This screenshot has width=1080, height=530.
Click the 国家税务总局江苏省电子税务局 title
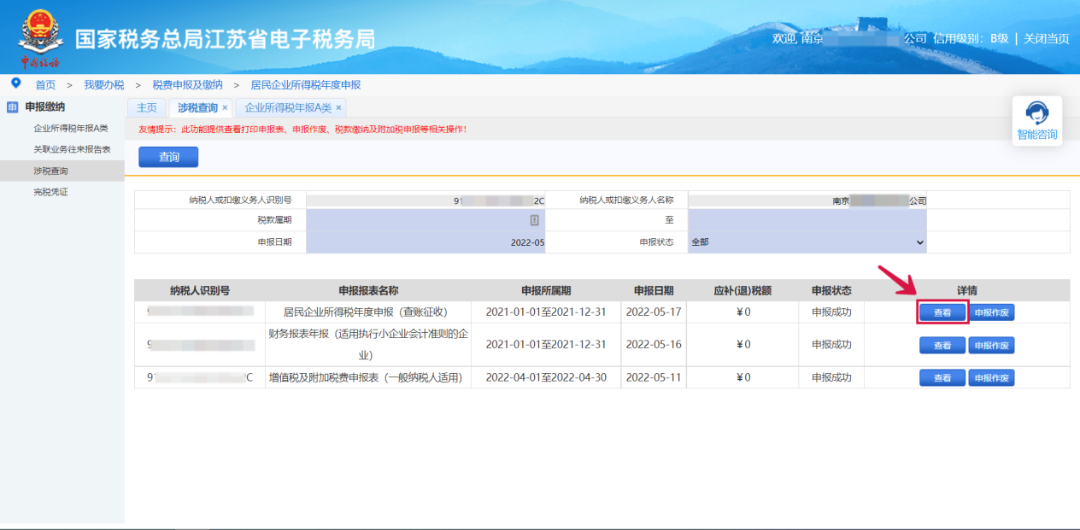225,39
